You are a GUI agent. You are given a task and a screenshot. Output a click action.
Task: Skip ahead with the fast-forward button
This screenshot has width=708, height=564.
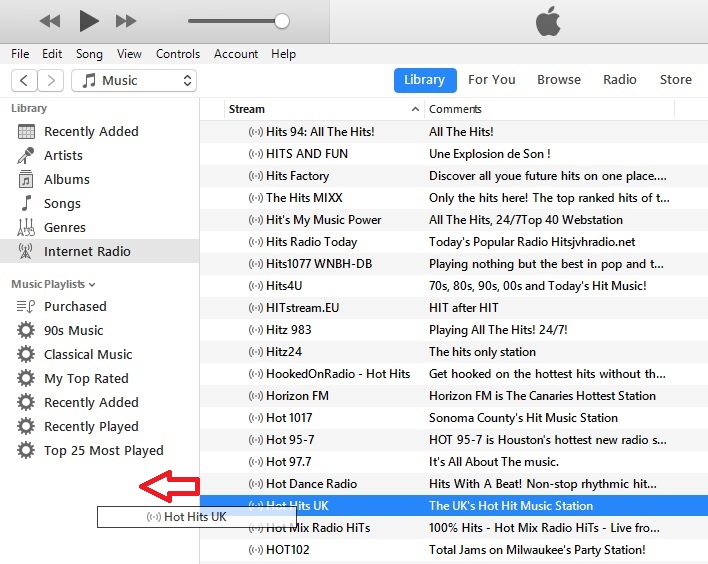click(126, 21)
